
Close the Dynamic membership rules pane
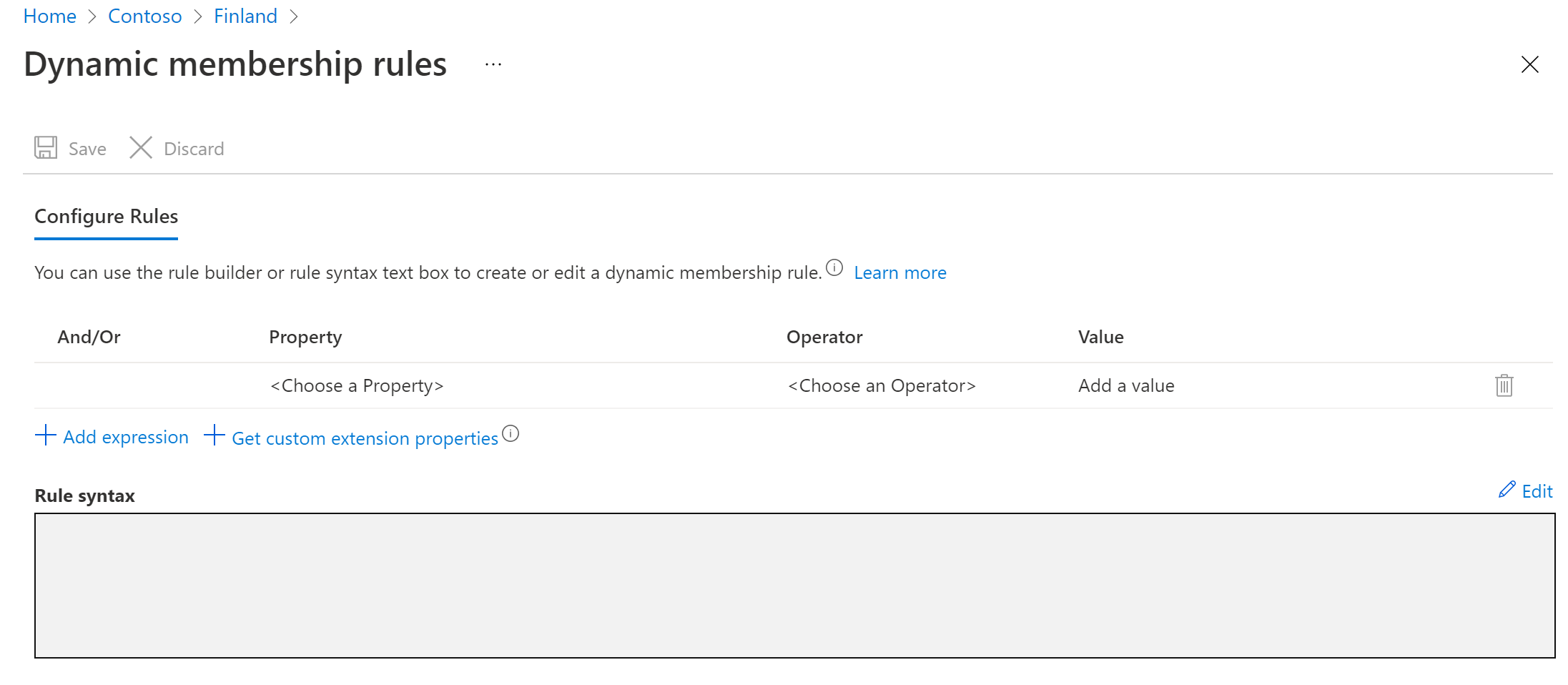(1529, 64)
